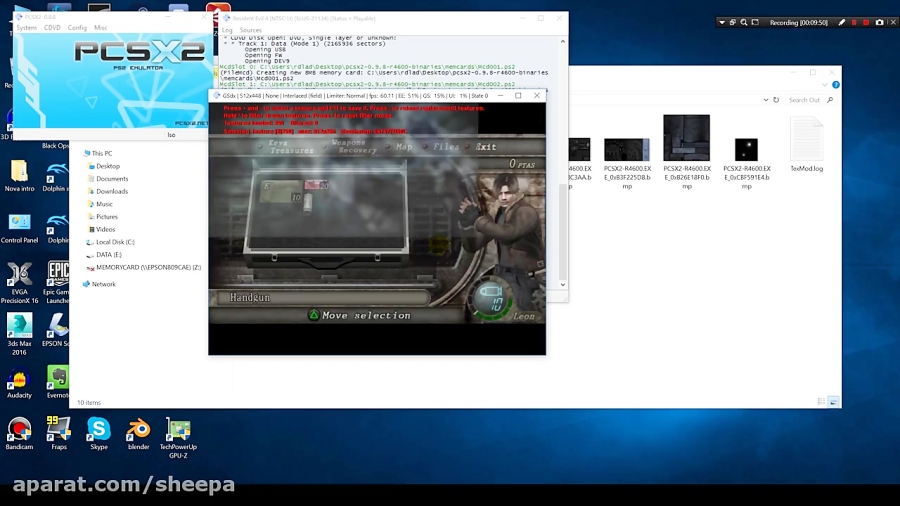Viewport: 900px width, 506px height.
Task: Open the Sources menu in console window
Action: 250,30
